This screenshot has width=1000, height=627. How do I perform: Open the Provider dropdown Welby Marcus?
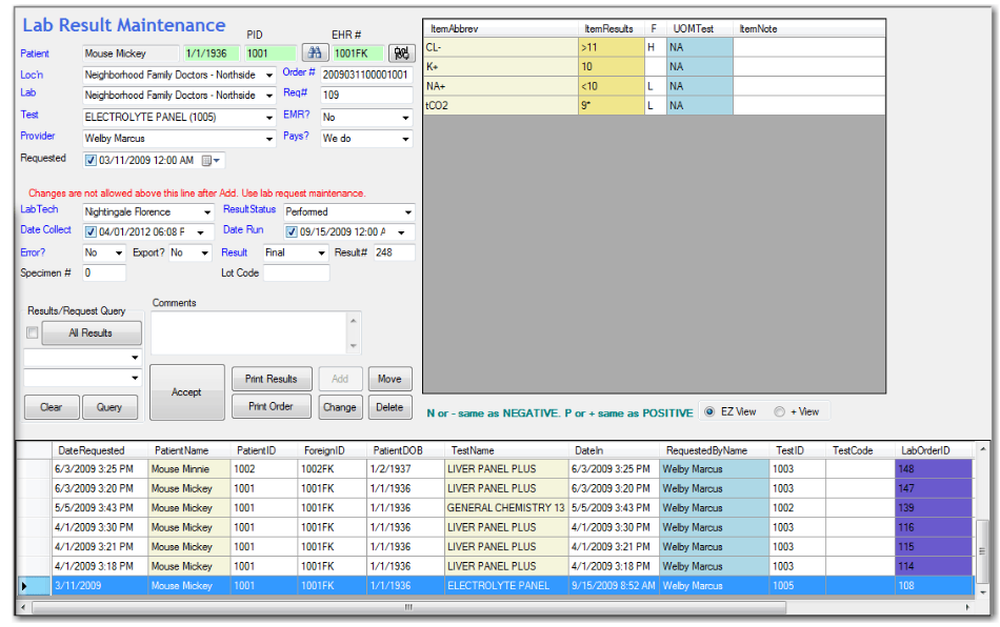point(269,139)
